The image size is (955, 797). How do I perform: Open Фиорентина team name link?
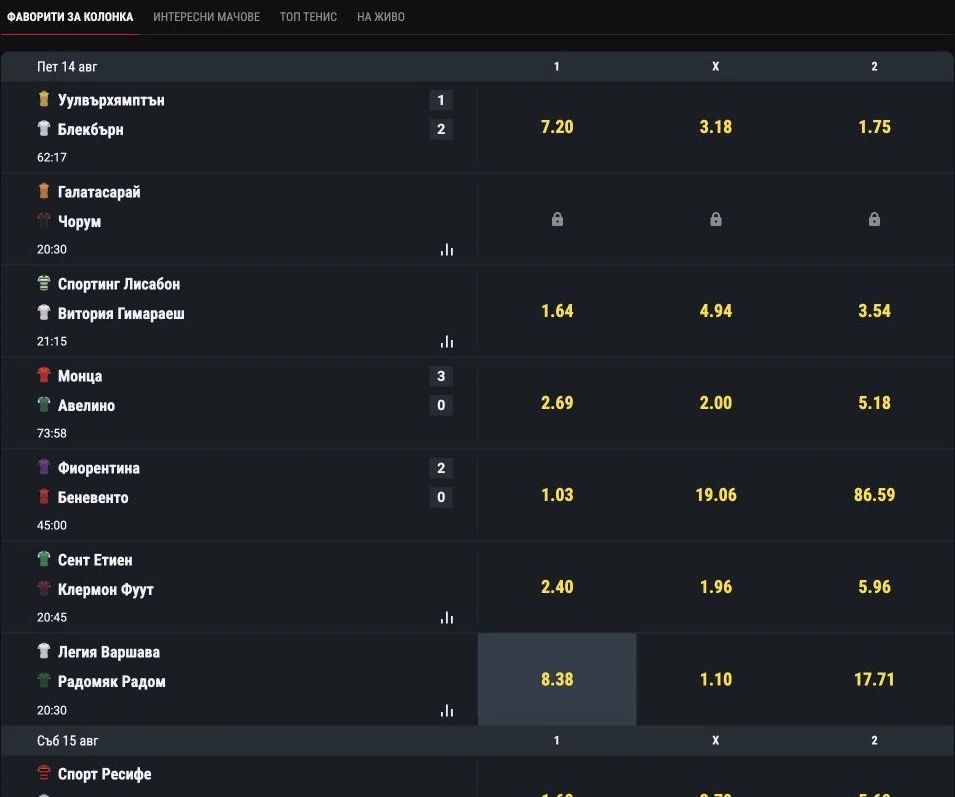99,468
